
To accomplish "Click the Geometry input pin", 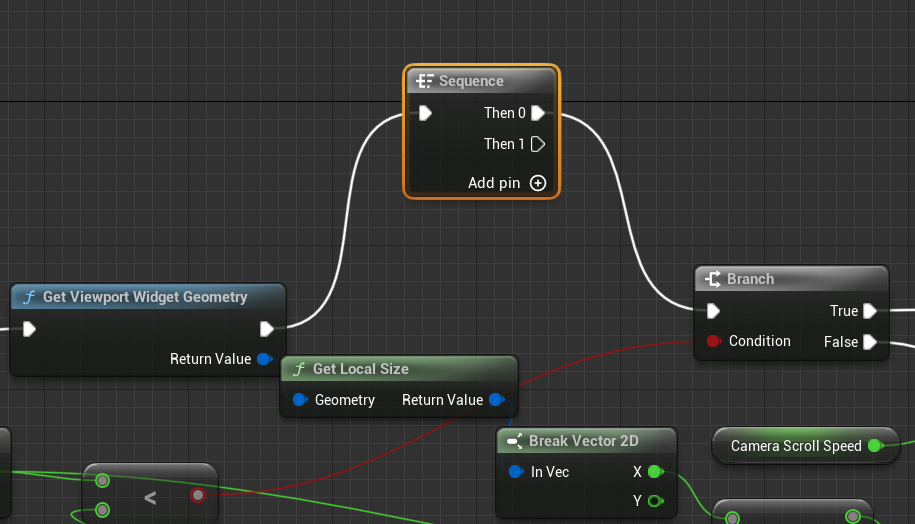I will tap(300, 400).
